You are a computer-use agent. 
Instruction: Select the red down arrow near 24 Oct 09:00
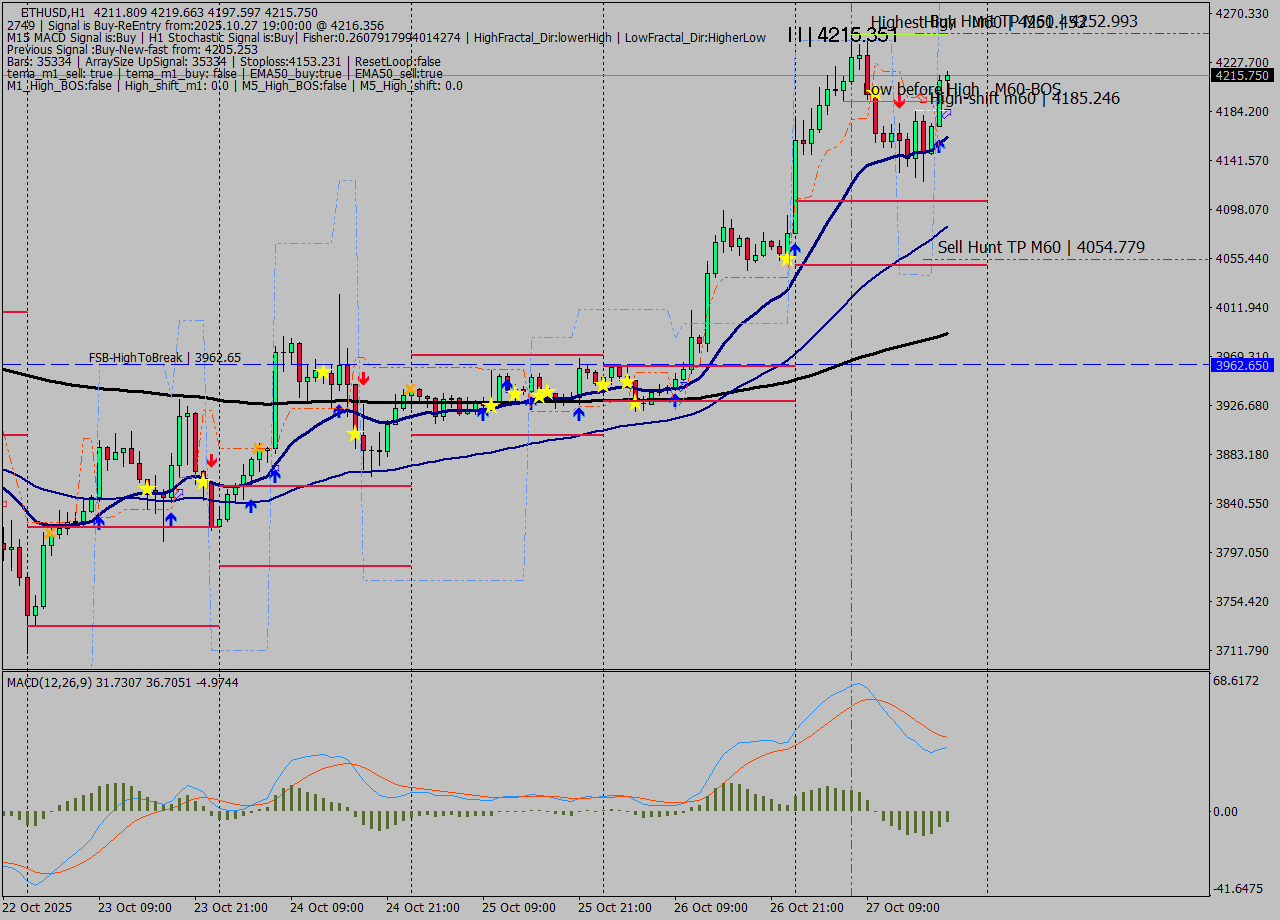363,378
